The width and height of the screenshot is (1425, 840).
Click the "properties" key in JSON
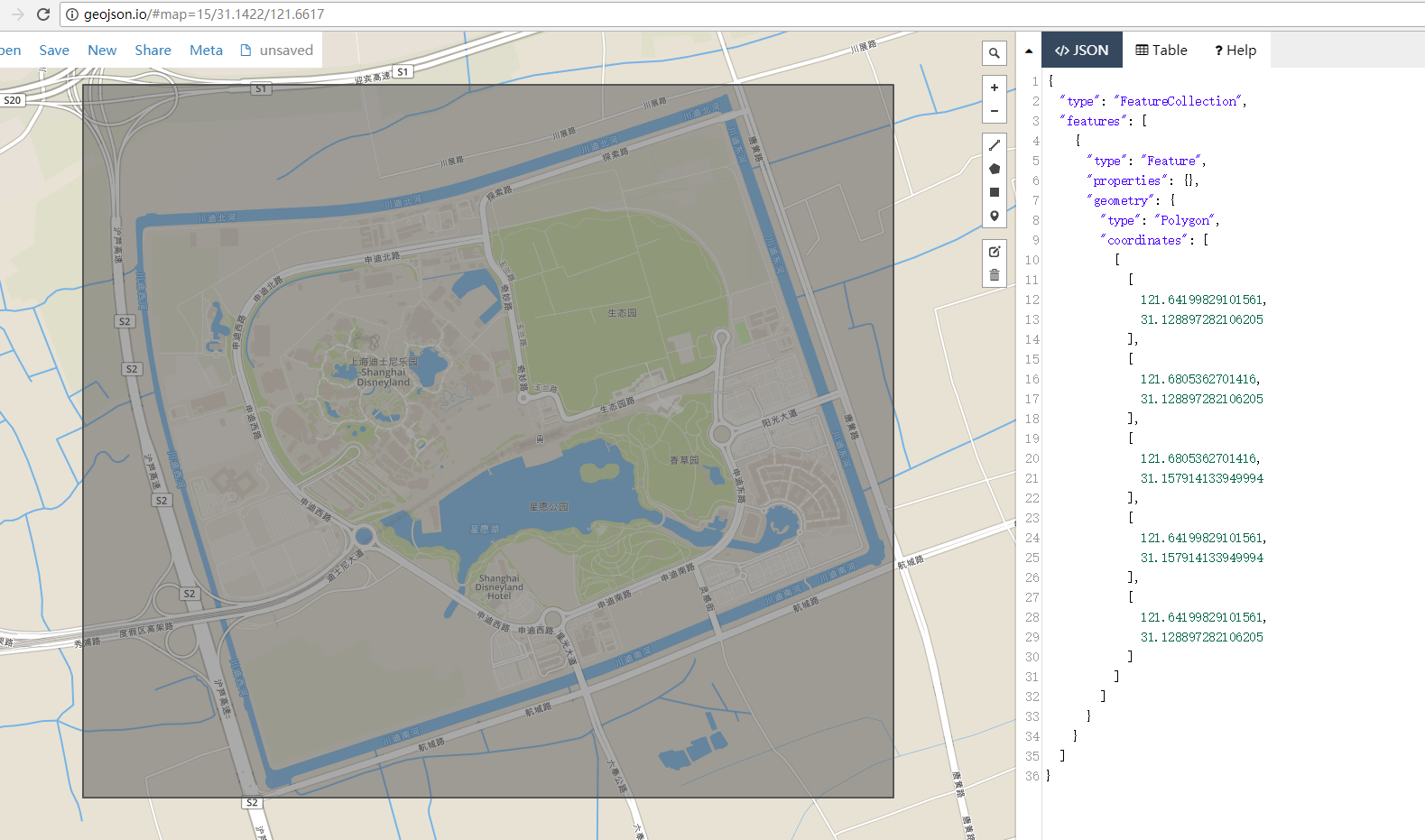tap(1127, 180)
